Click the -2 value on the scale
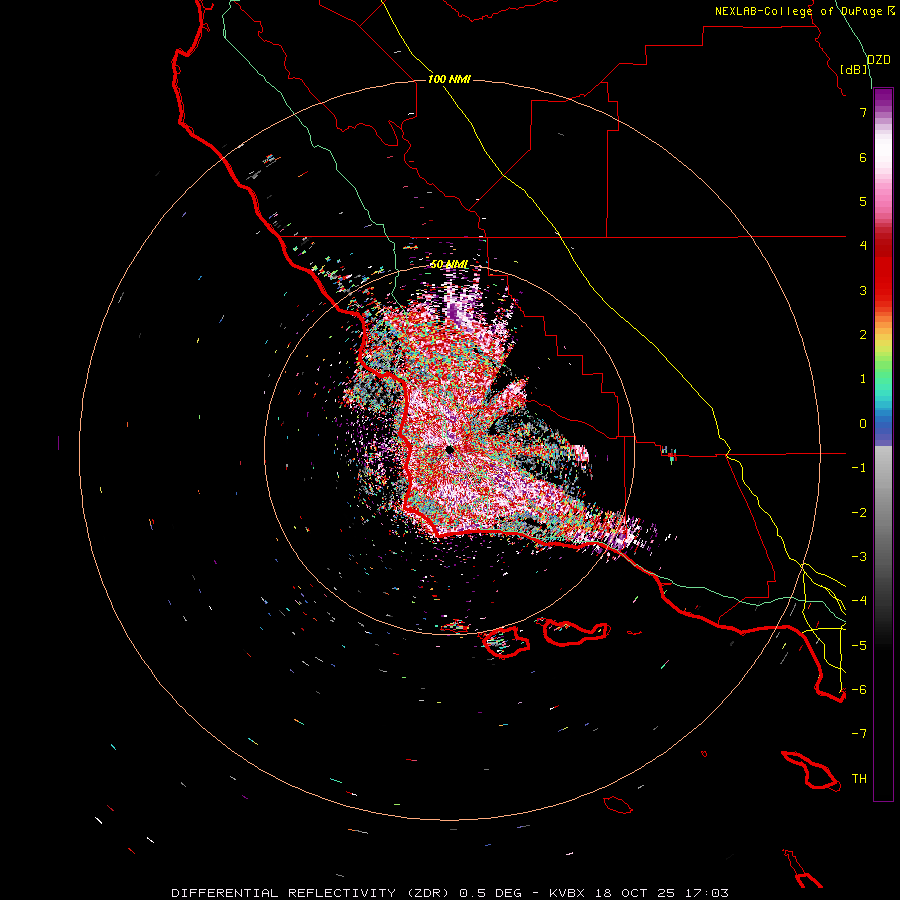900x900 pixels. pos(859,513)
